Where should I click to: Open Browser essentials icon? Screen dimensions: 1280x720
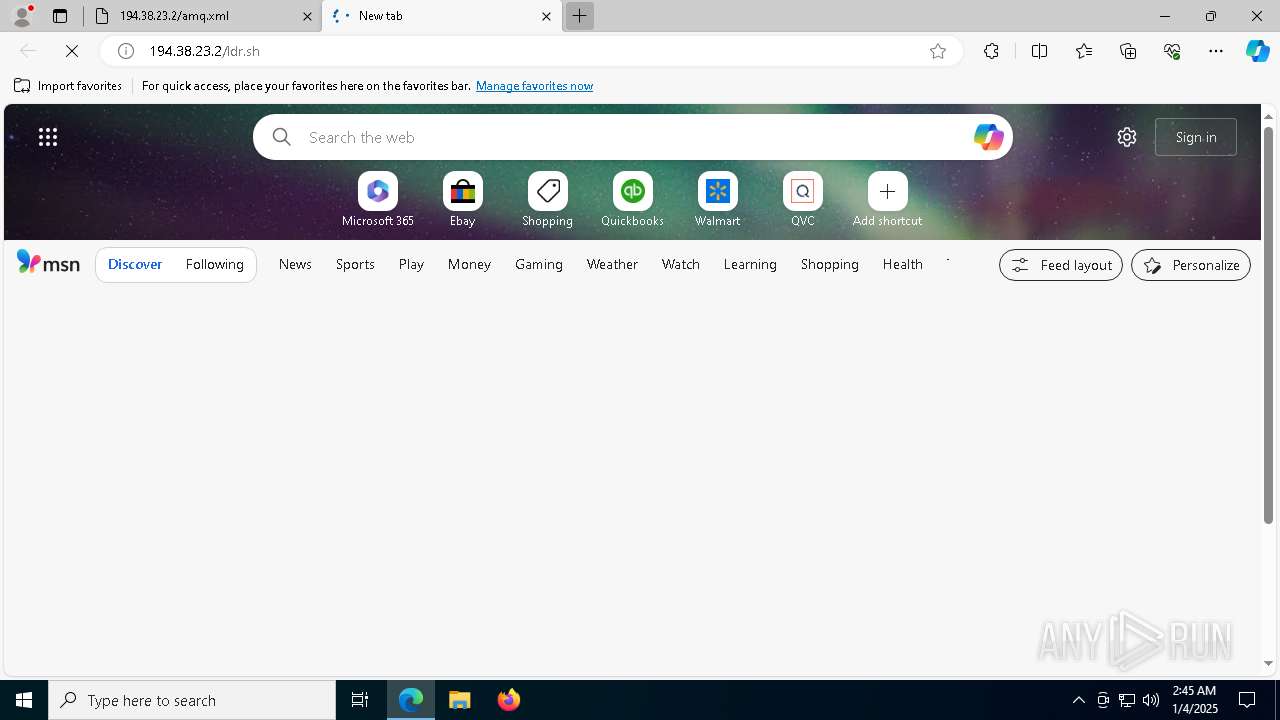point(1172,51)
